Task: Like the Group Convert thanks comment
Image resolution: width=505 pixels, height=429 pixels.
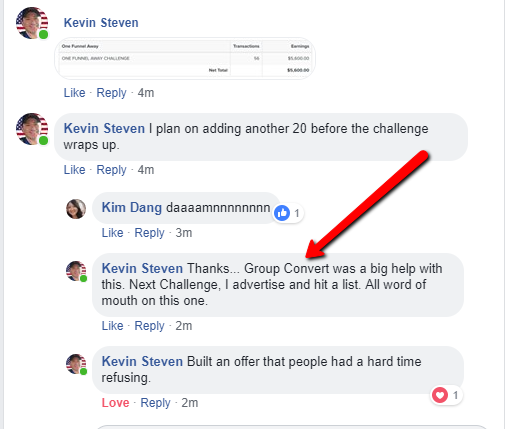Action: (x=112, y=326)
